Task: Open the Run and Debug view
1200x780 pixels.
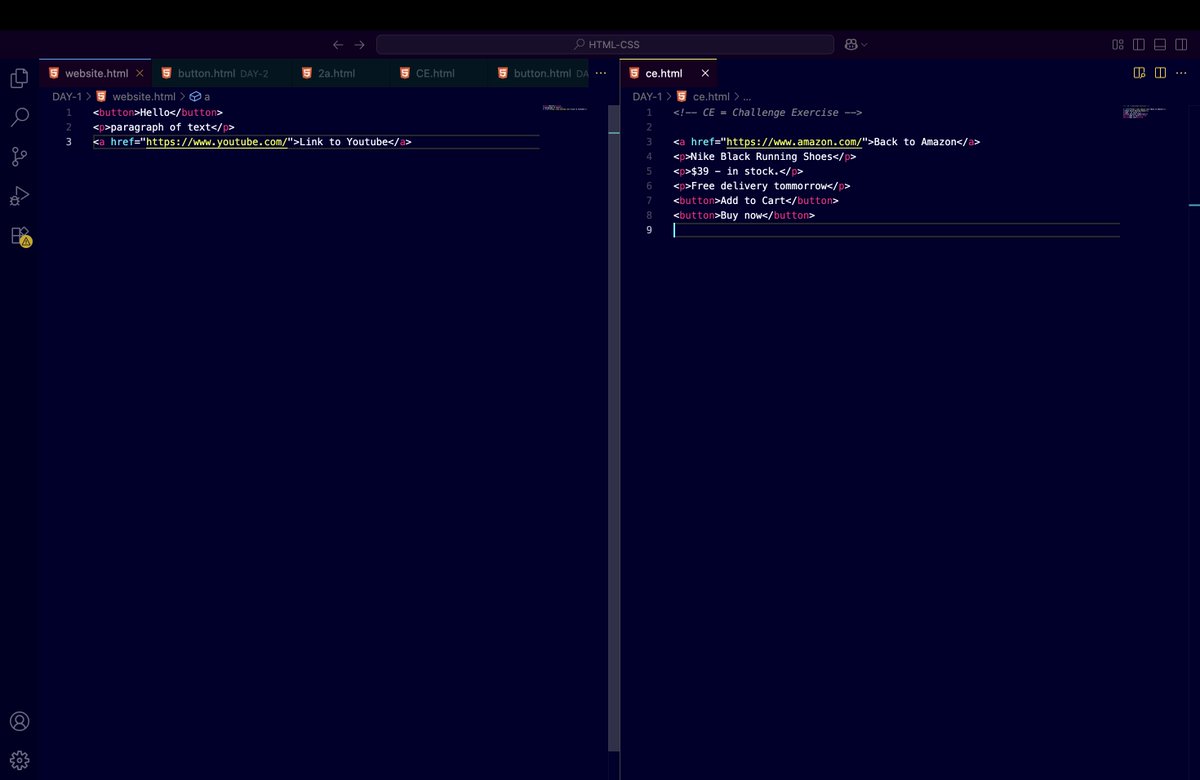Action: (x=19, y=196)
